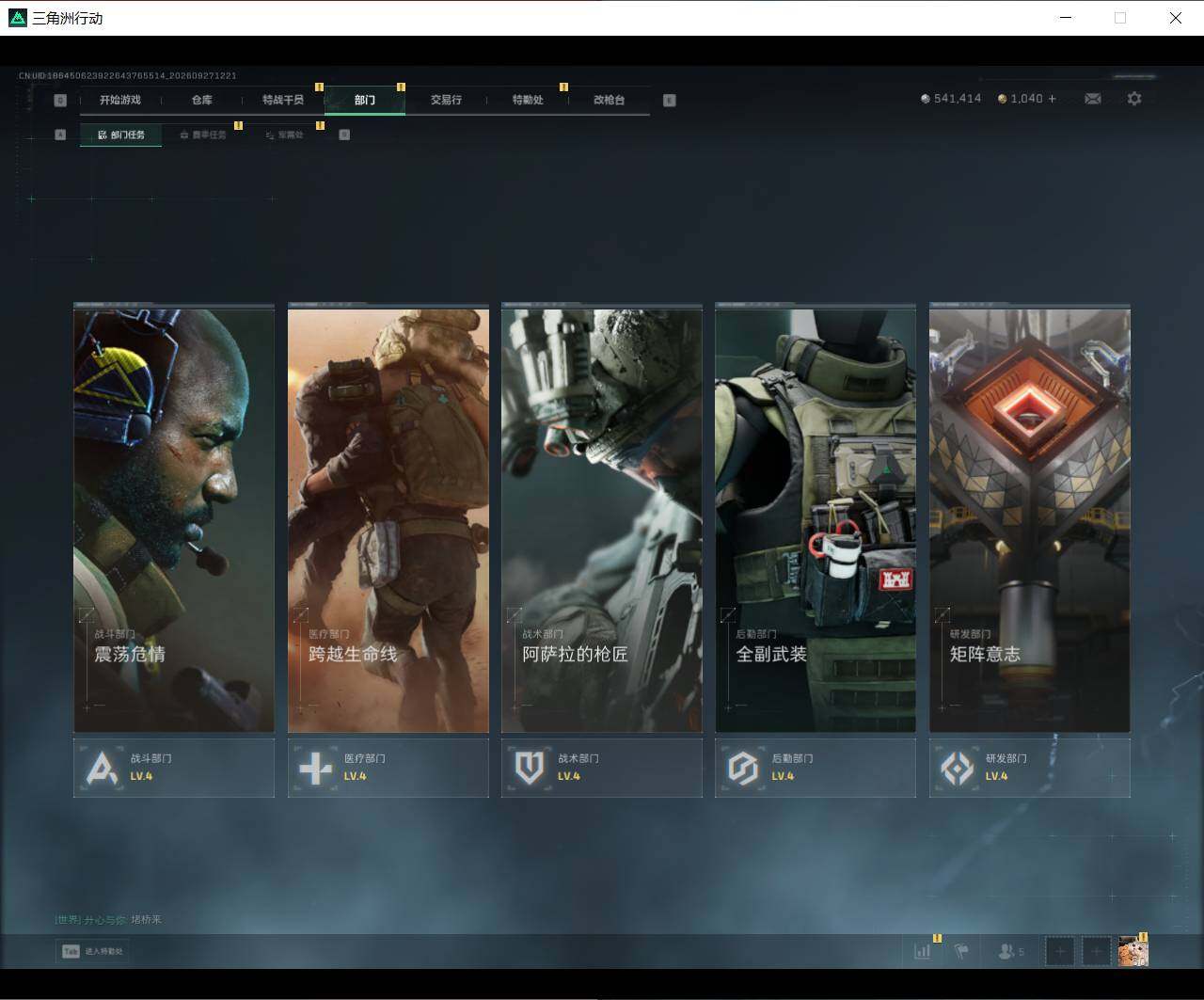Open the mail inbox envelope icon

pyautogui.click(x=1093, y=99)
